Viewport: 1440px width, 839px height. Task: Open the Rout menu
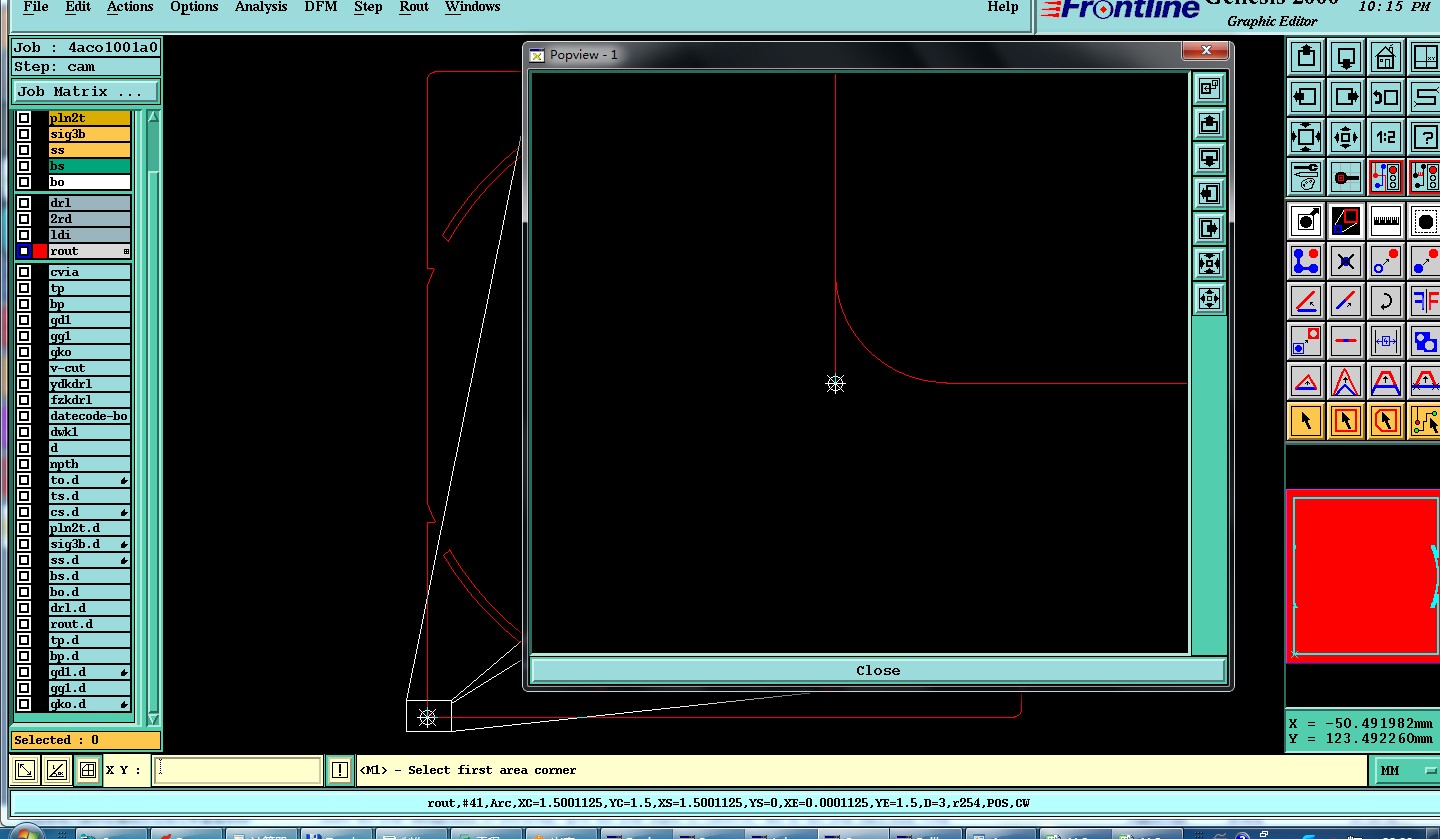[x=414, y=7]
